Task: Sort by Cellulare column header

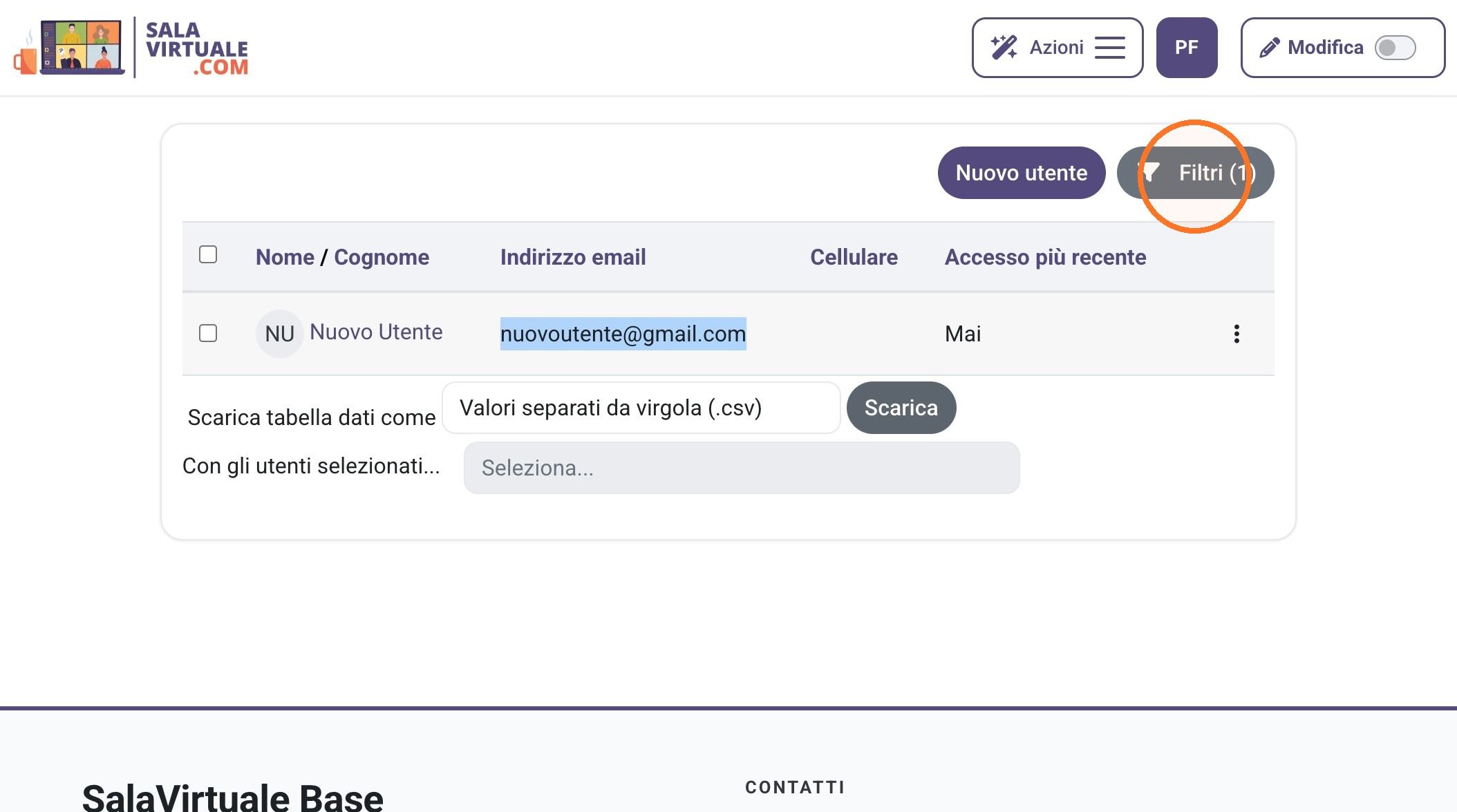Action: (854, 257)
